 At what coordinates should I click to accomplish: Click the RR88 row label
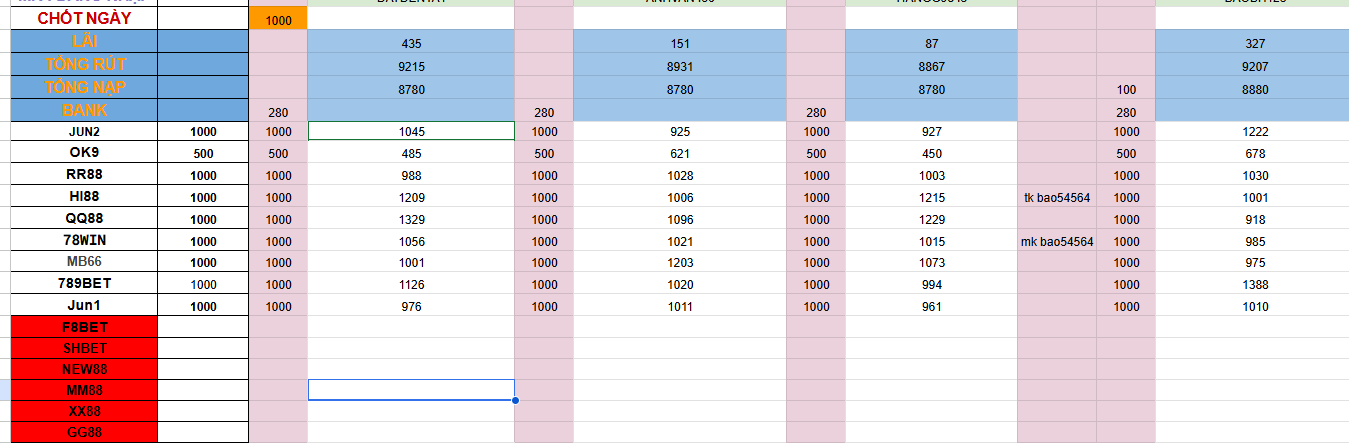tap(84, 175)
